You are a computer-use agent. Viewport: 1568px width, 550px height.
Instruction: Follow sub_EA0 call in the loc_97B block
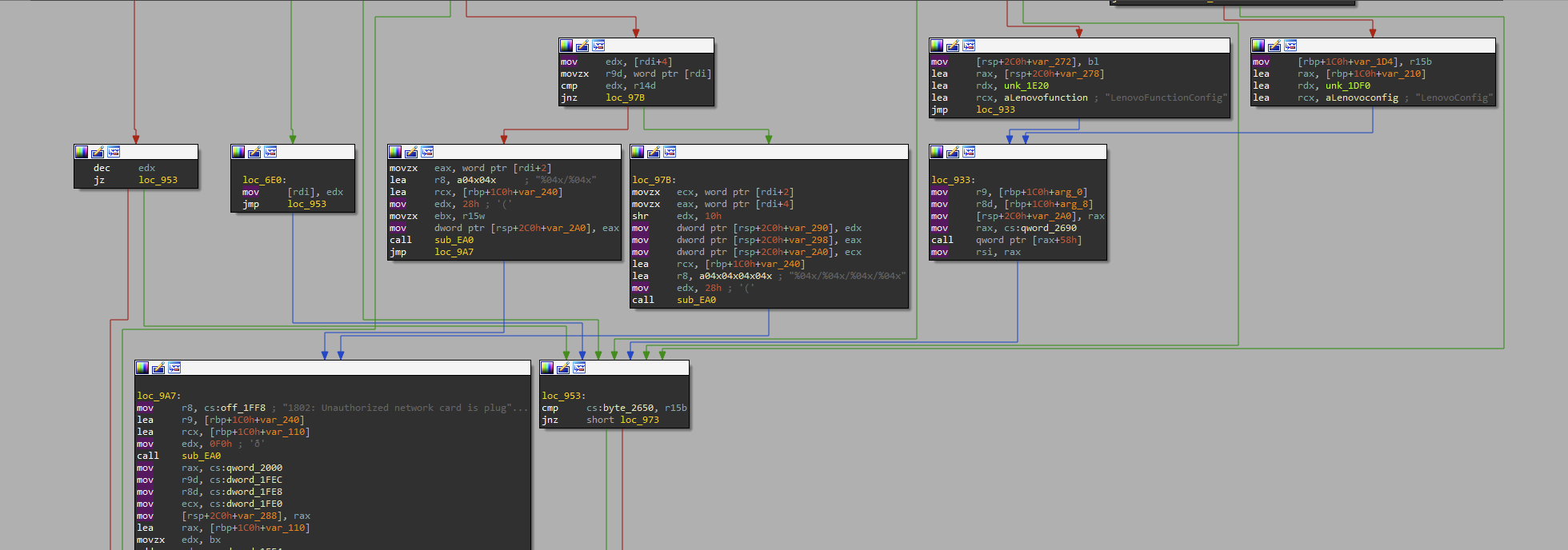point(696,300)
